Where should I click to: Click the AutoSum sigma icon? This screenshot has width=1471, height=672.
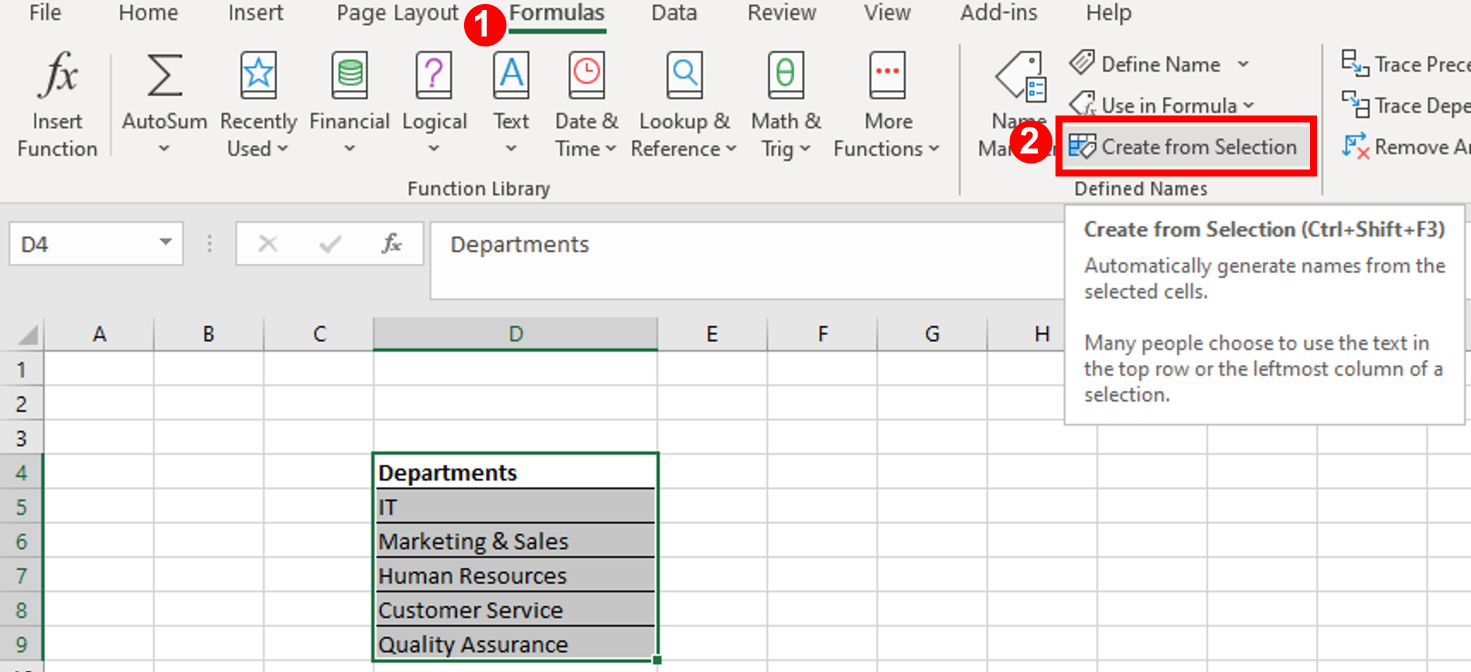point(164,77)
